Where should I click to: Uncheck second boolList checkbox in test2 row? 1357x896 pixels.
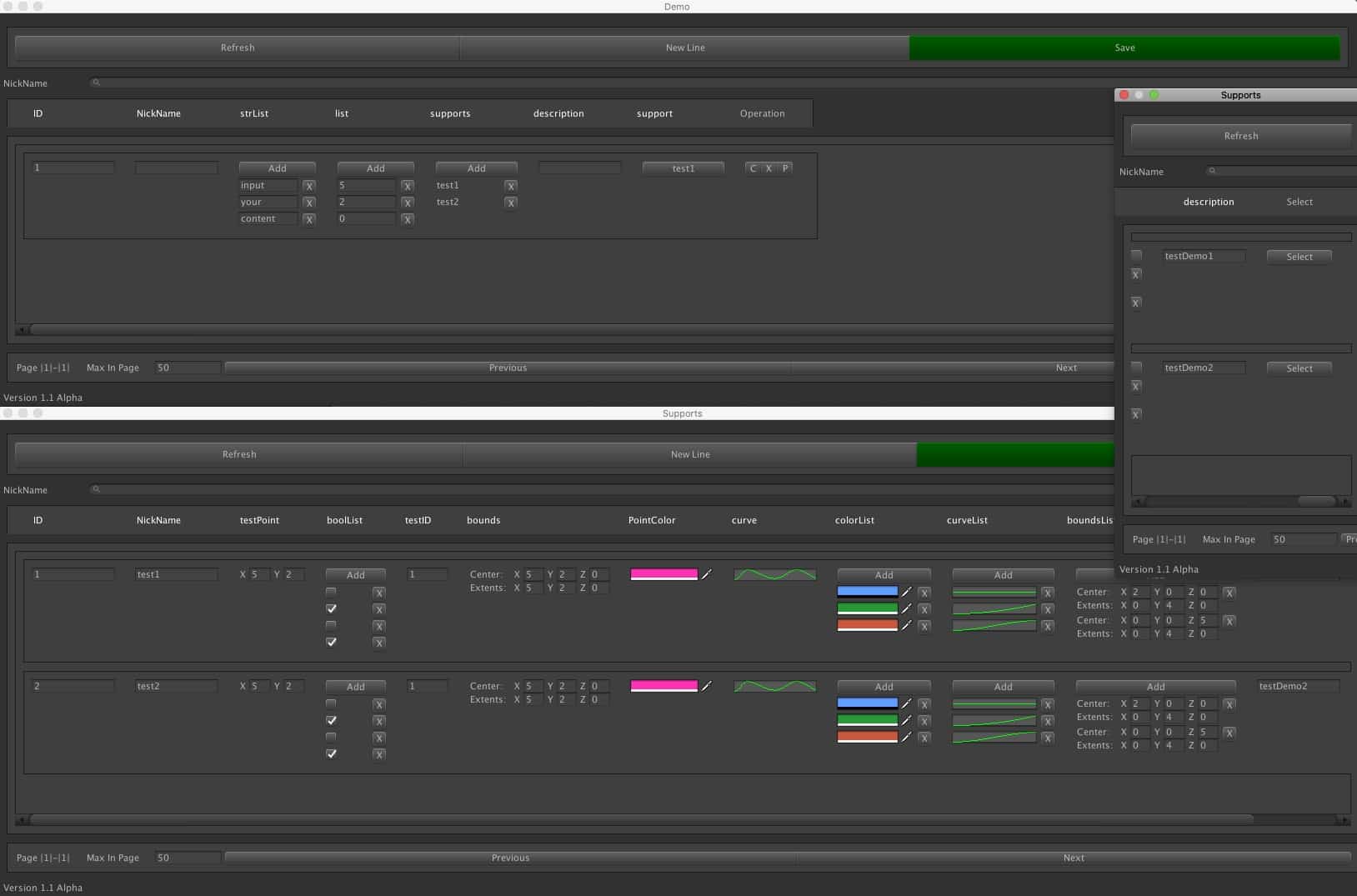point(331,720)
